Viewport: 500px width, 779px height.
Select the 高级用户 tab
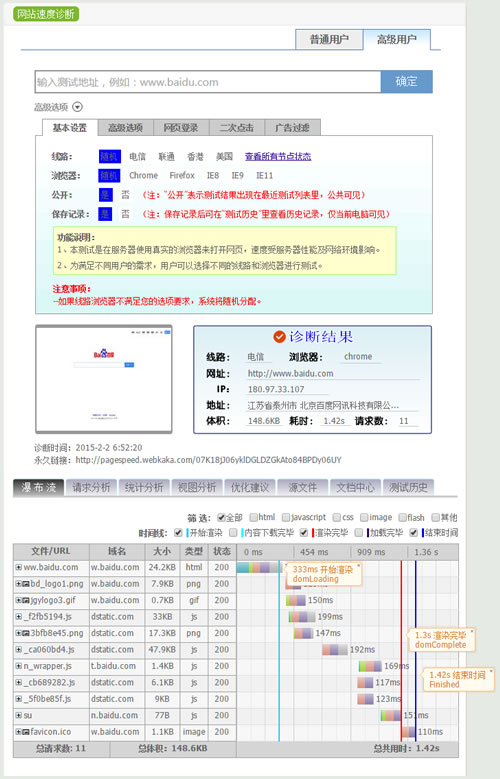pos(397,39)
